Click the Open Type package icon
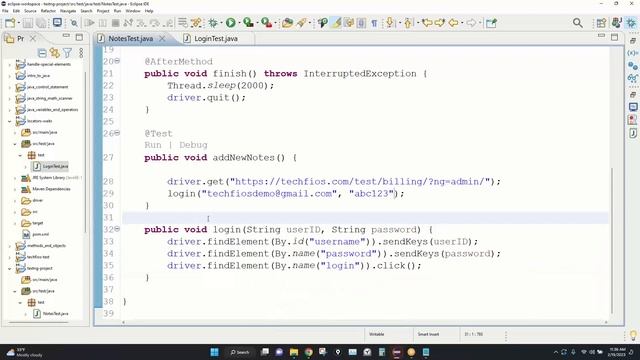 coord(287,23)
